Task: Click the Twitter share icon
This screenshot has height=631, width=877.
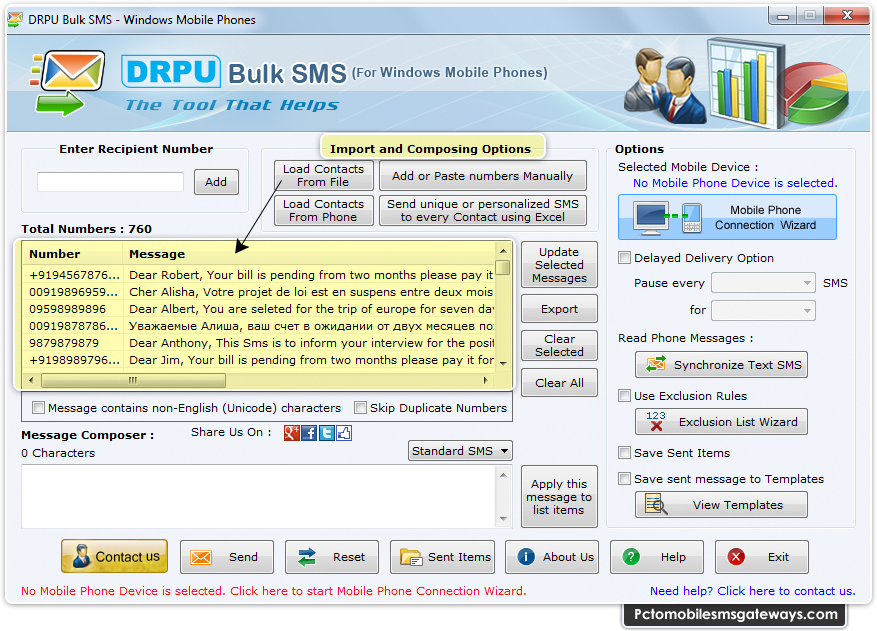Action: (x=327, y=433)
